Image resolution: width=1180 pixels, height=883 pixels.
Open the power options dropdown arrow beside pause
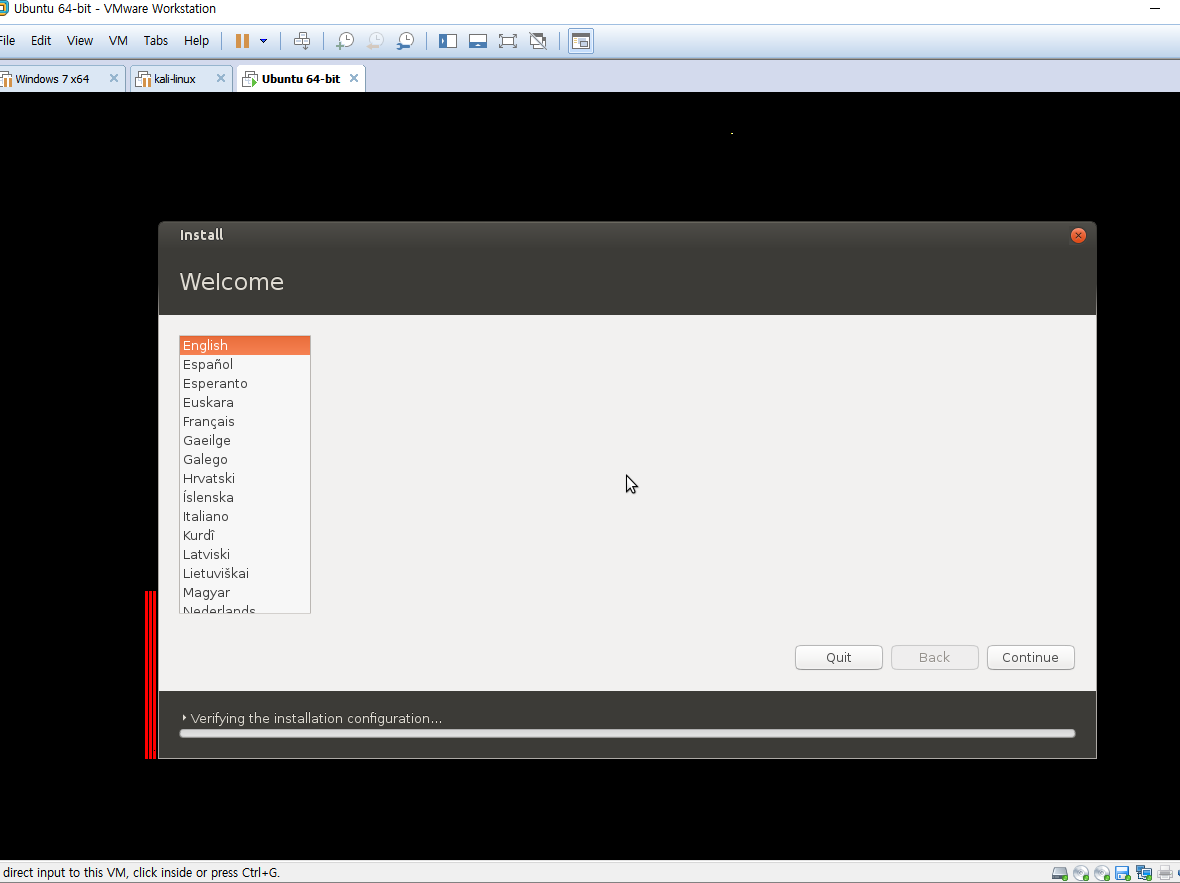click(263, 41)
